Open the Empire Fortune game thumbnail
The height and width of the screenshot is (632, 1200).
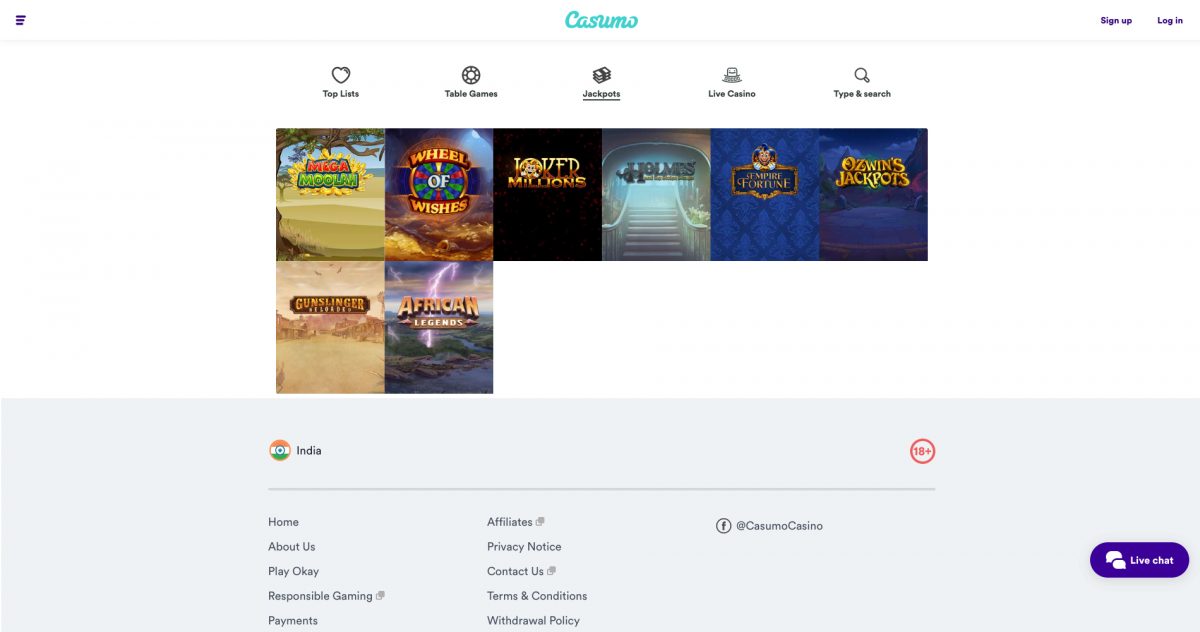pyautogui.click(x=765, y=194)
